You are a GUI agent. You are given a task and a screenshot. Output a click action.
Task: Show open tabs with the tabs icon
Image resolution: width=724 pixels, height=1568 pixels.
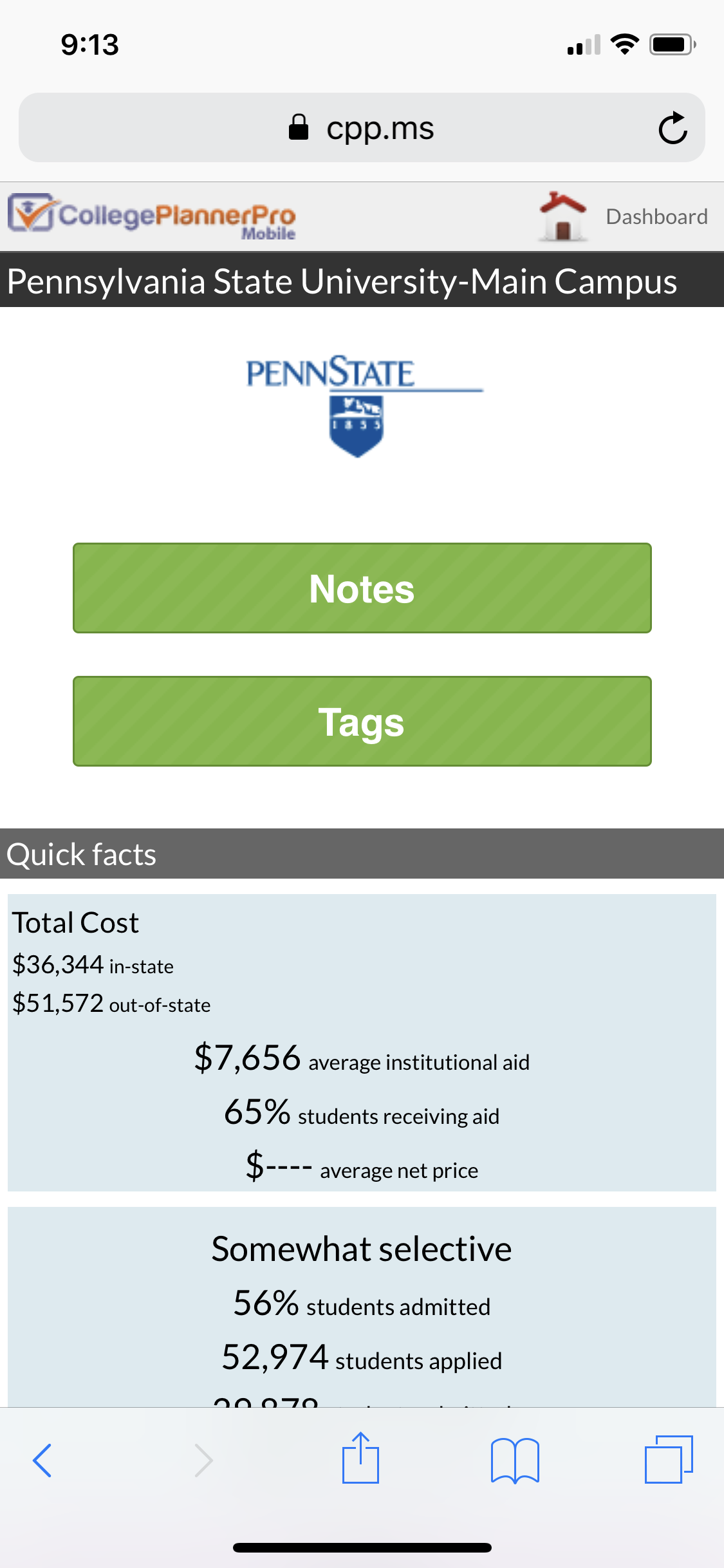click(669, 1459)
